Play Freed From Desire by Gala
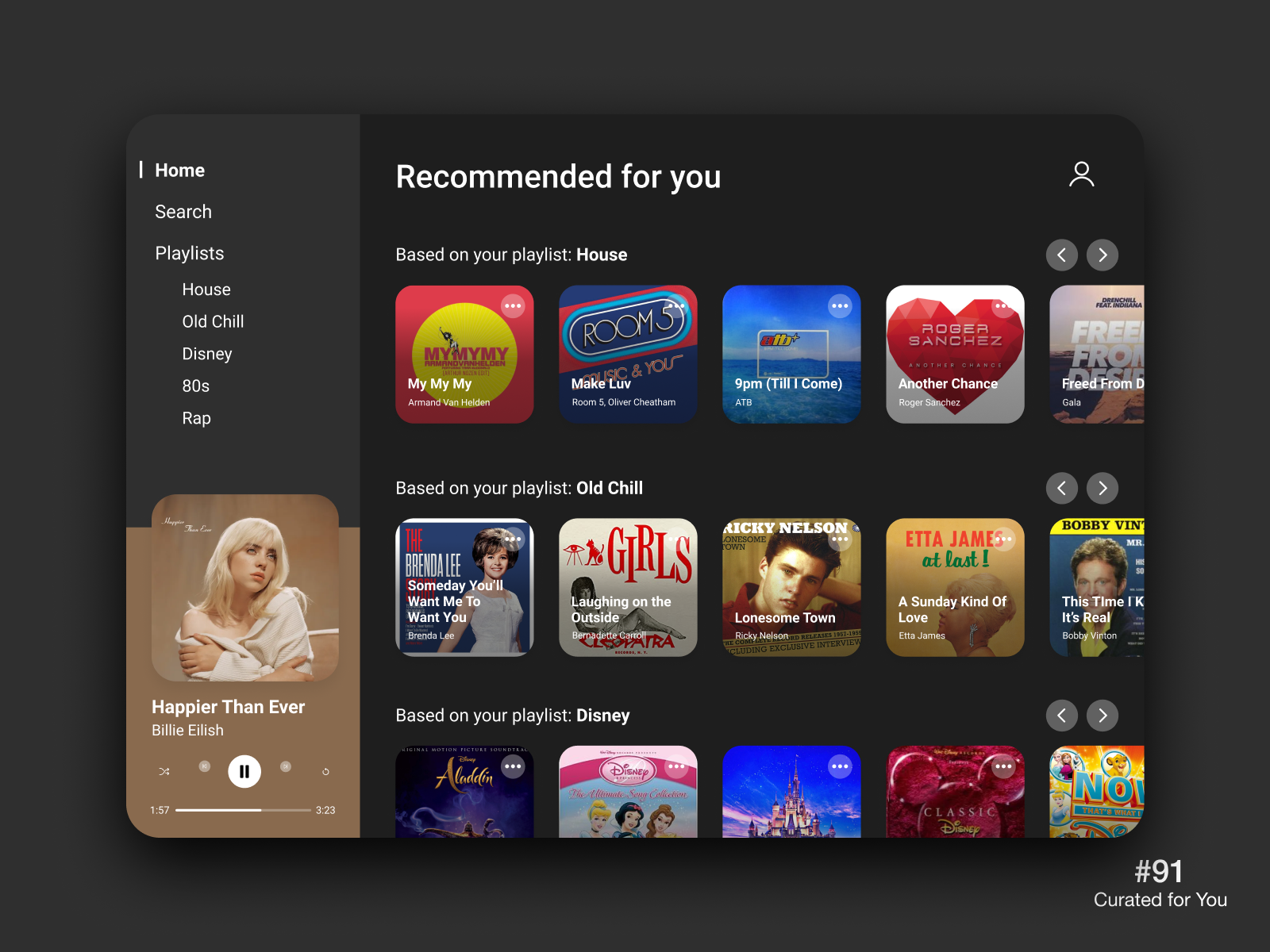This screenshot has height=952, width=1270. coord(1097,355)
